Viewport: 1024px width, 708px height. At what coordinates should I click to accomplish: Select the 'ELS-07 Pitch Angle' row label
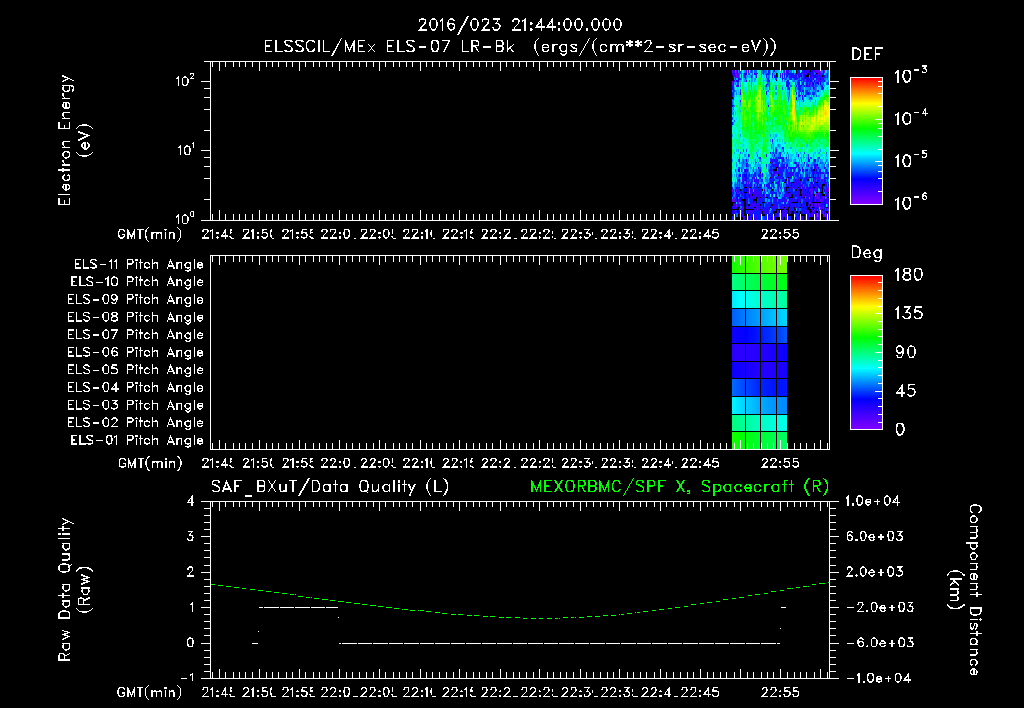tap(135, 334)
